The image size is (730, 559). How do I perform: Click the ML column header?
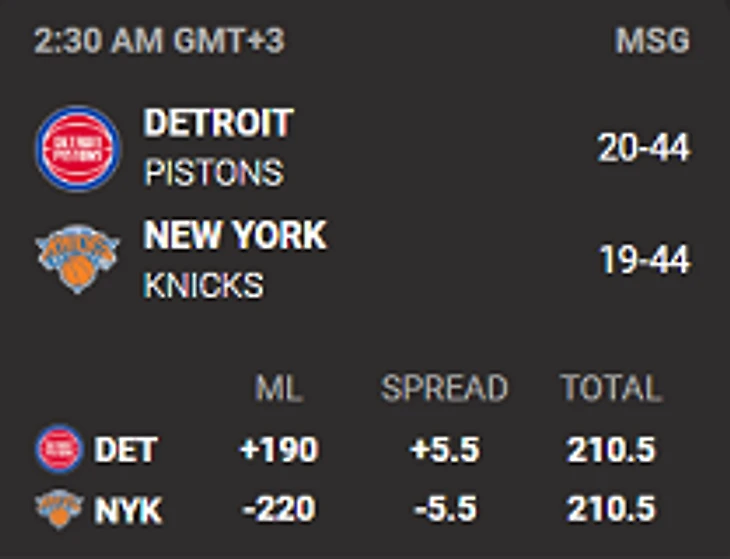[279, 388]
